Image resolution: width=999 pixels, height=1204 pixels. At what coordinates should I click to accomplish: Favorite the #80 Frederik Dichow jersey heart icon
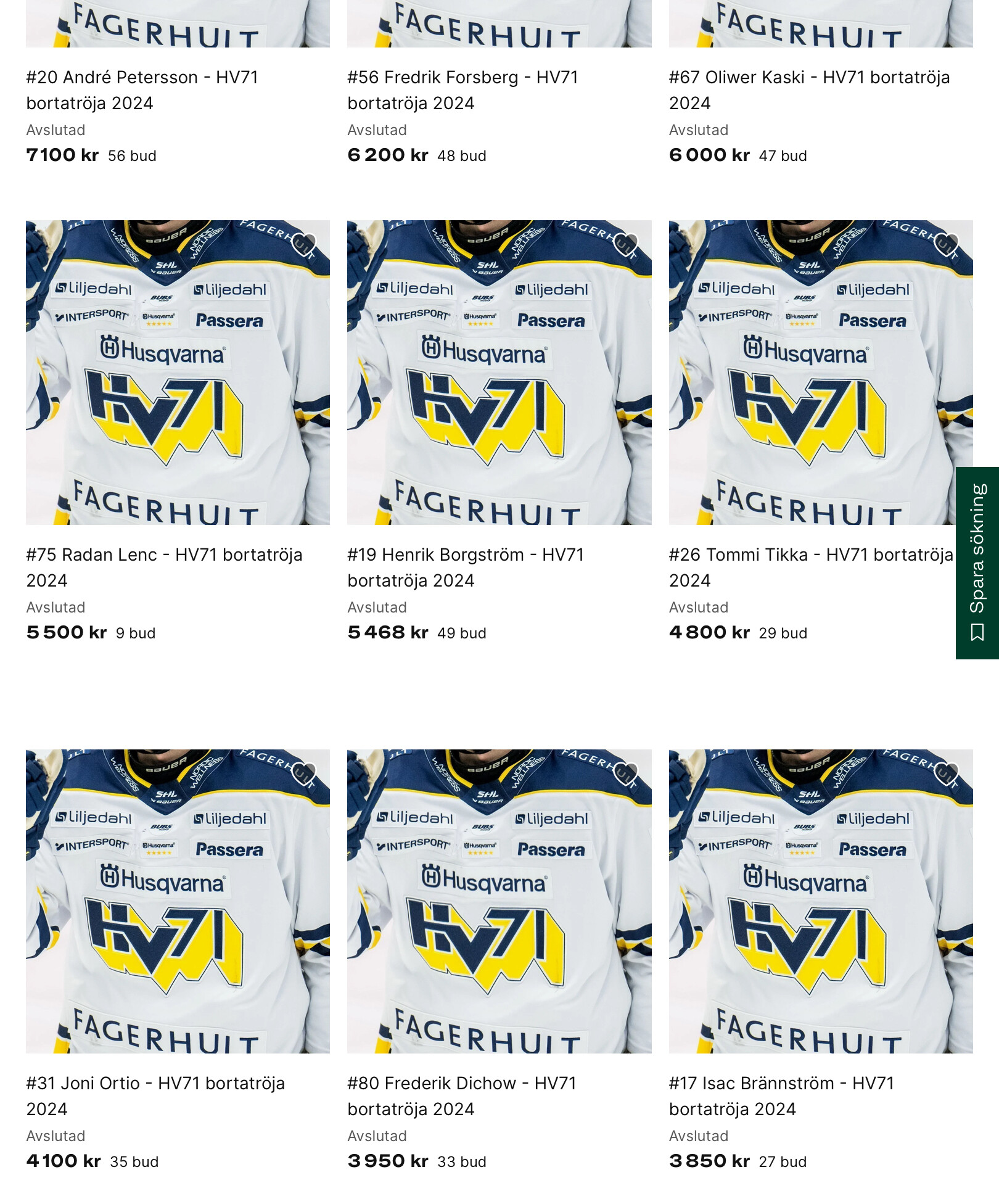(x=626, y=773)
